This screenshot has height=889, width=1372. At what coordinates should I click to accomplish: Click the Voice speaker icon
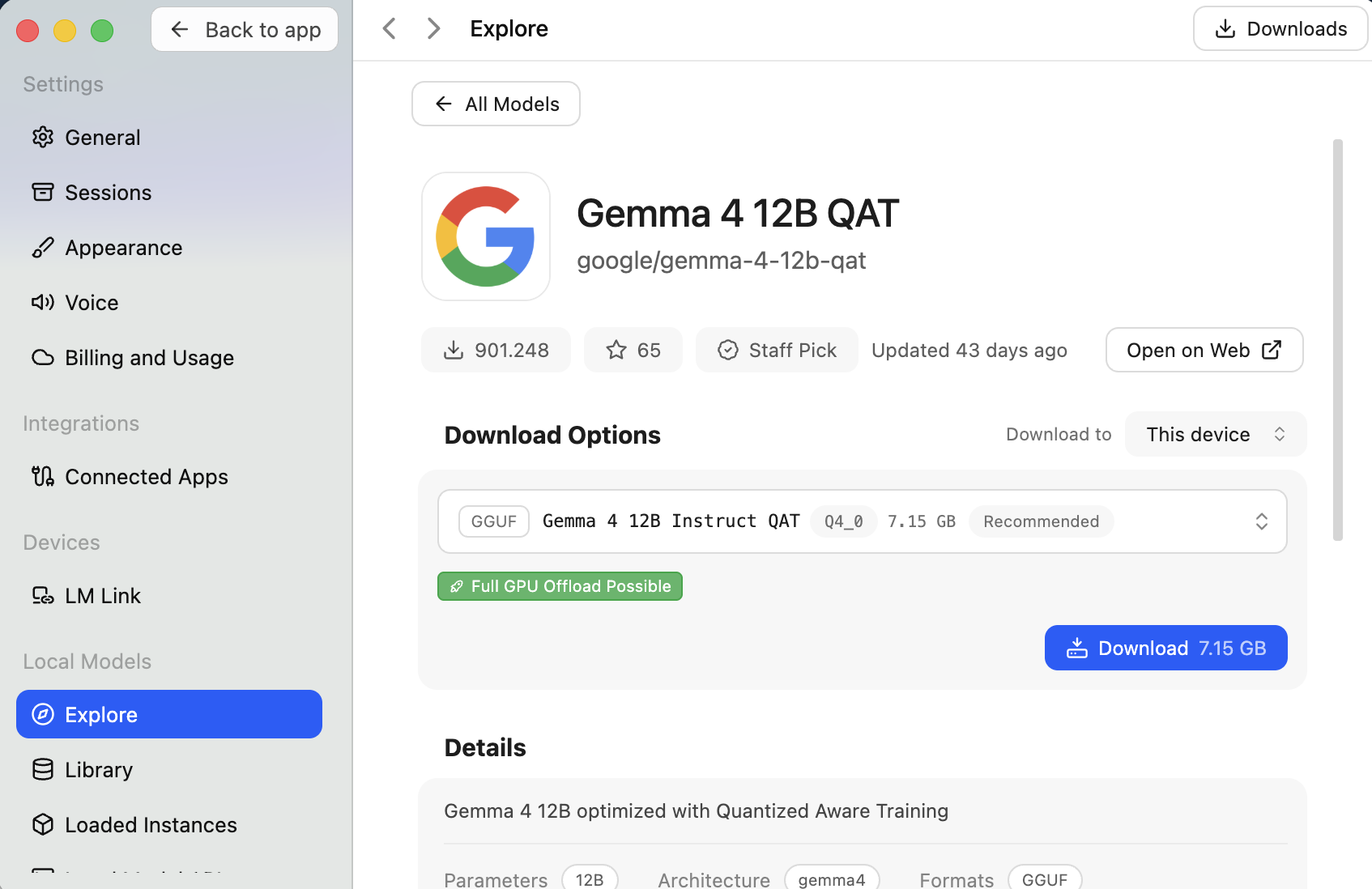pyautogui.click(x=43, y=303)
